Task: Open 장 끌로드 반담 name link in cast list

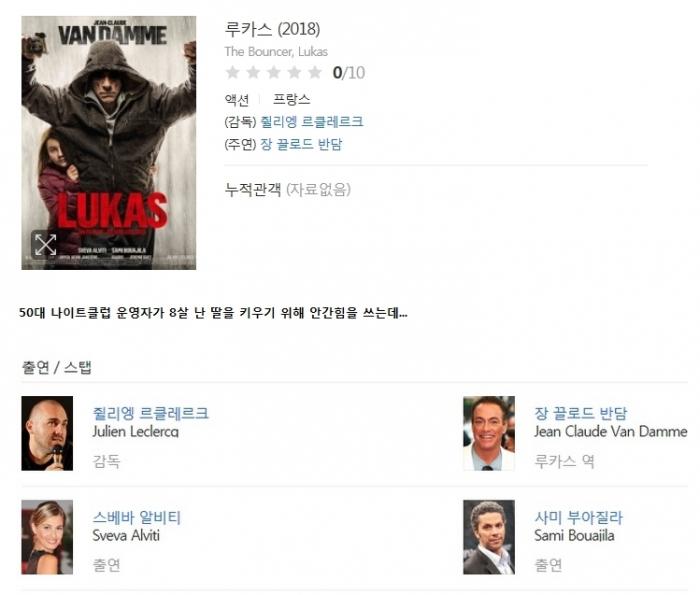Action: (x=581, y=413)
